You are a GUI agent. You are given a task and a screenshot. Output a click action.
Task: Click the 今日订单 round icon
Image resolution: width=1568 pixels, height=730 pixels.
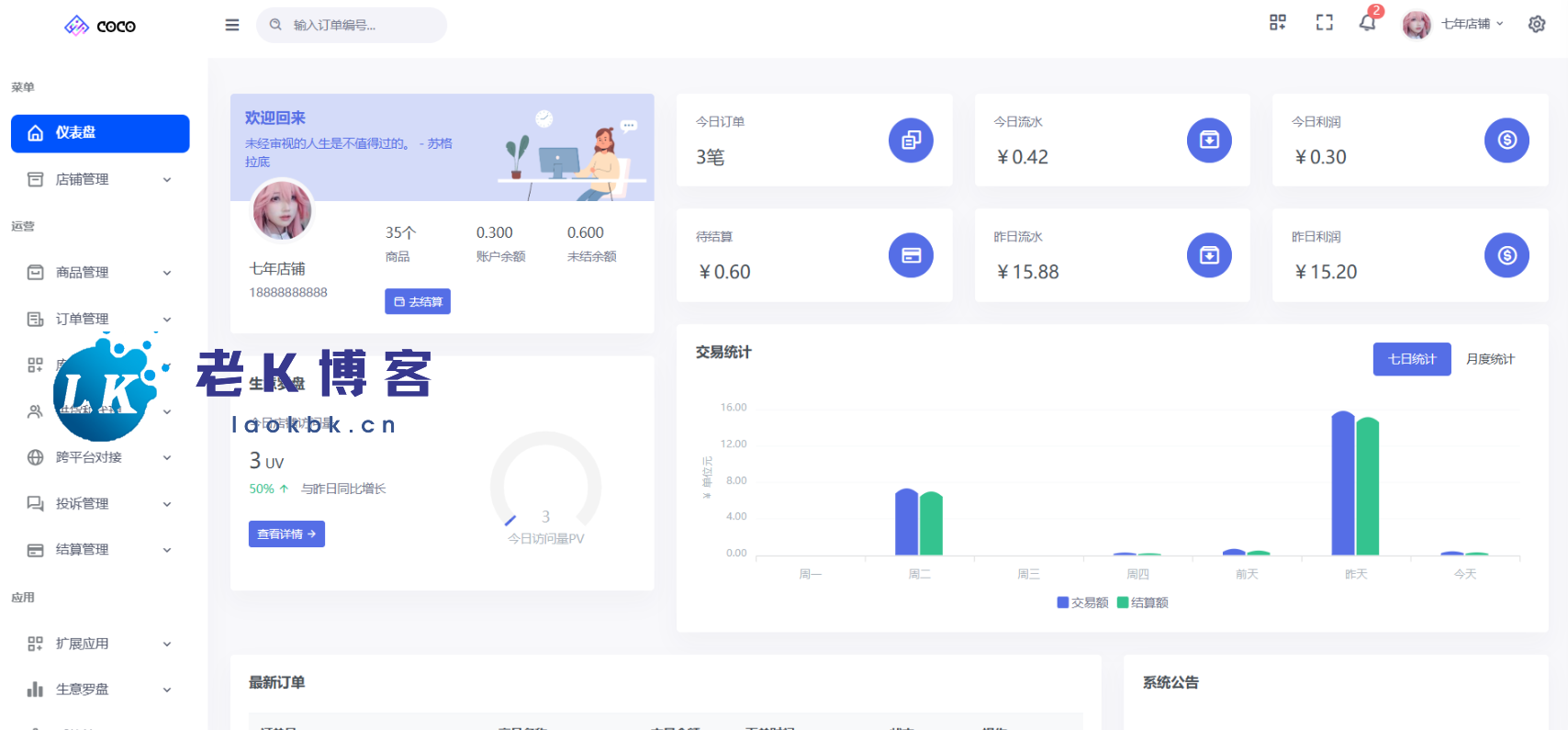click(911, 140)
